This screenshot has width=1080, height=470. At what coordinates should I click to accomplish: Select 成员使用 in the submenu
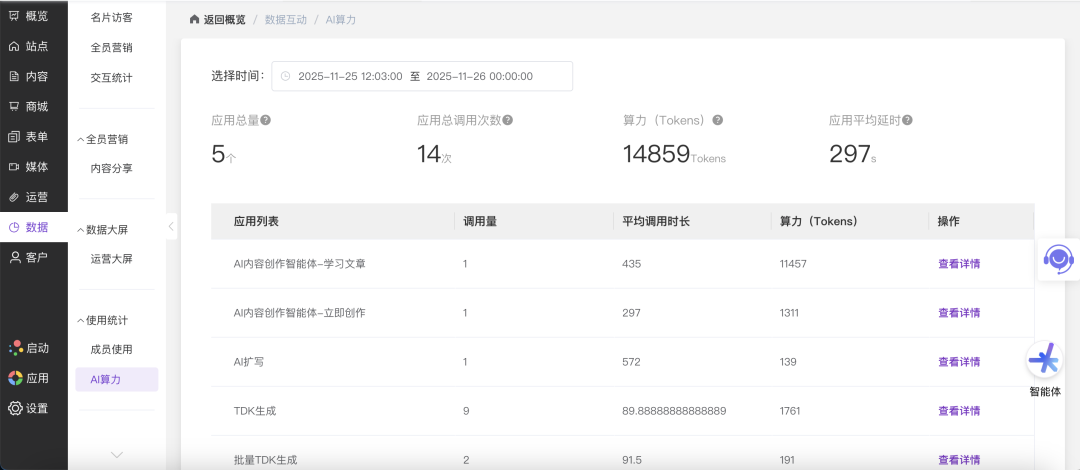tap(111, 349)
